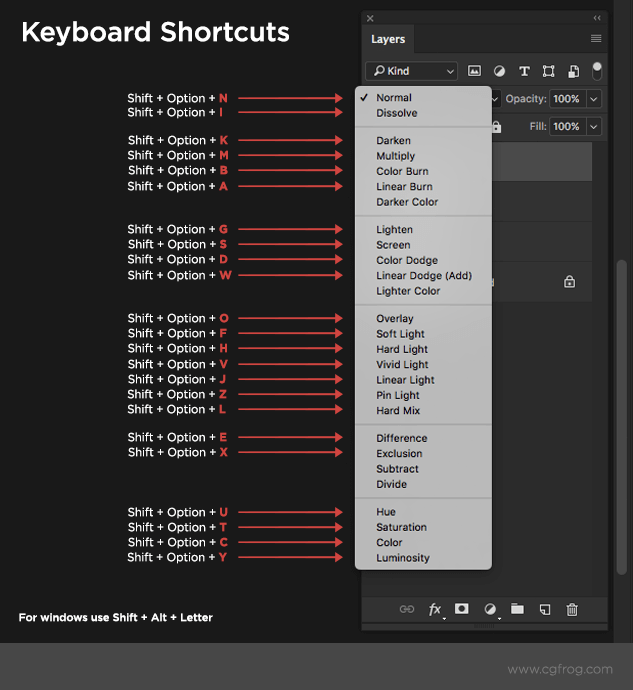Open the Layers panel options menu

596,39
